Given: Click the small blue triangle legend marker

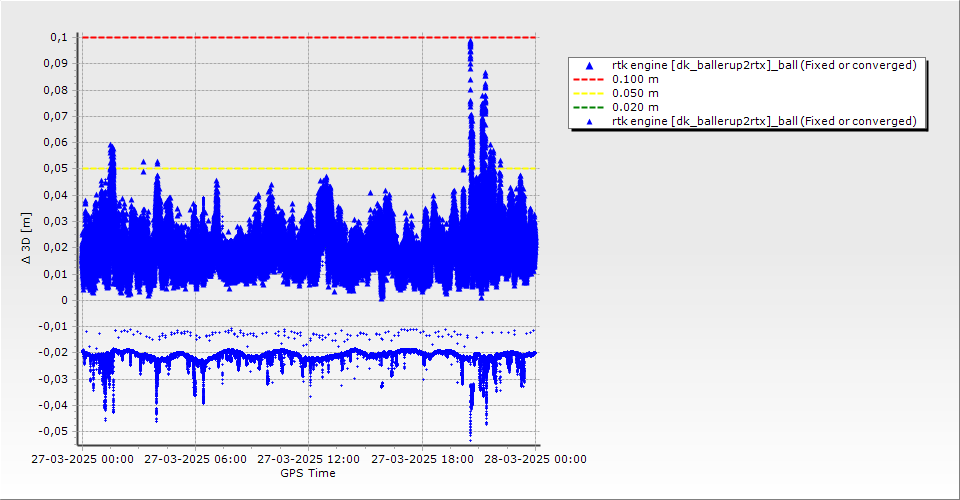Looking at the screenshot, I should [x=590, y=122].
